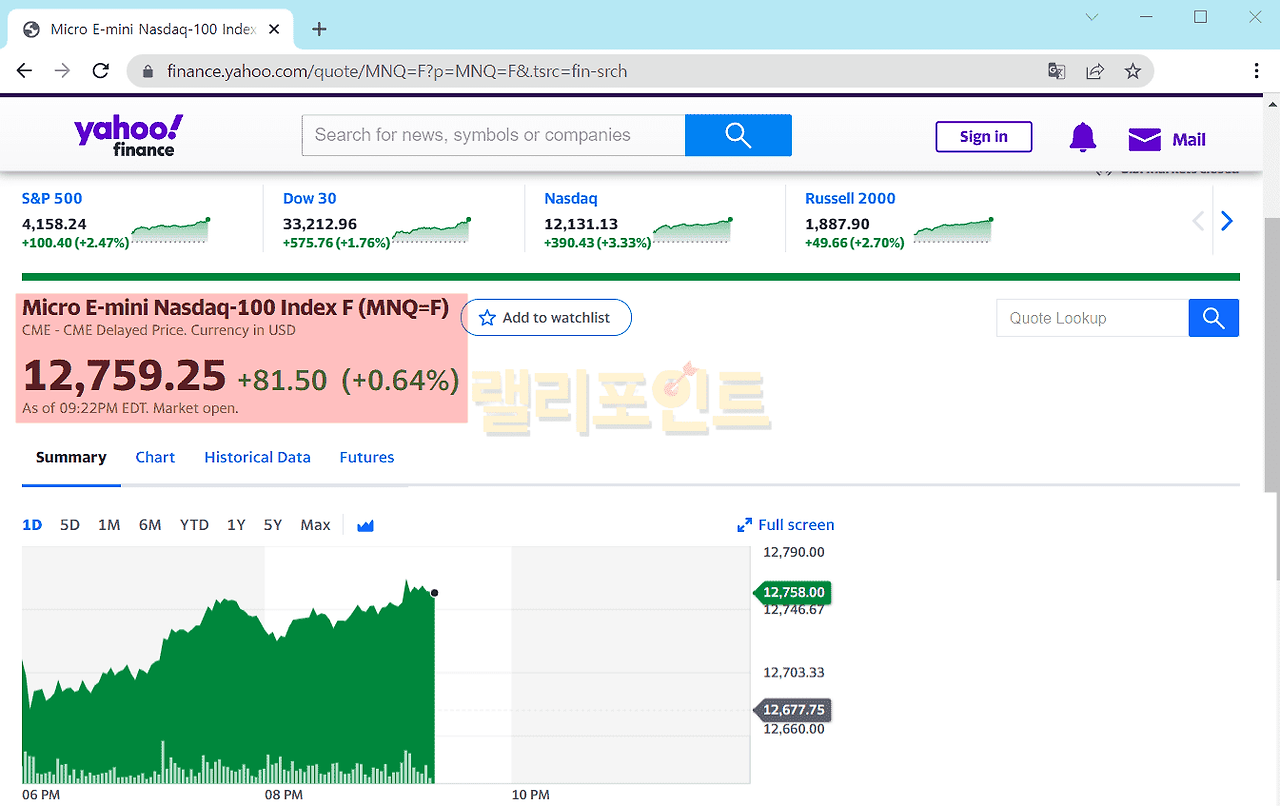
Task: Click the Sign in button
Action: tap(983, 137)
